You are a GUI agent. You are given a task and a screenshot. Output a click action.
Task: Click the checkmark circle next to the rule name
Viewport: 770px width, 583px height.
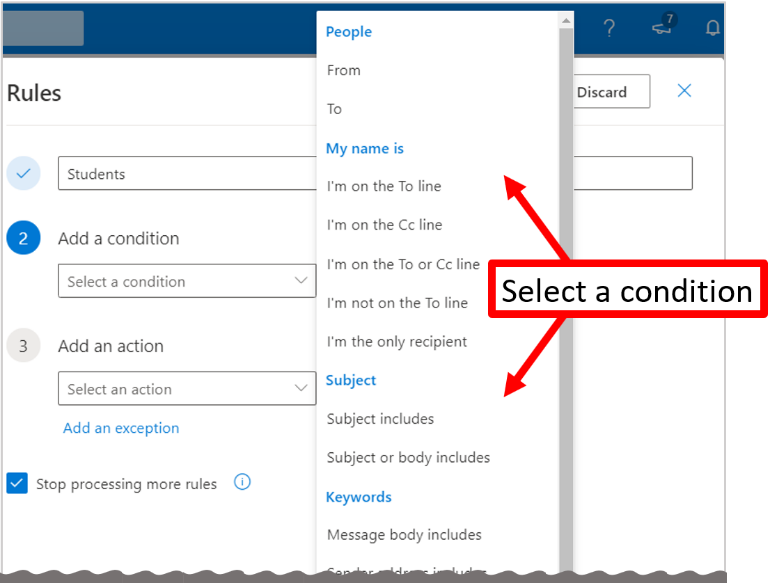(24, 173)
